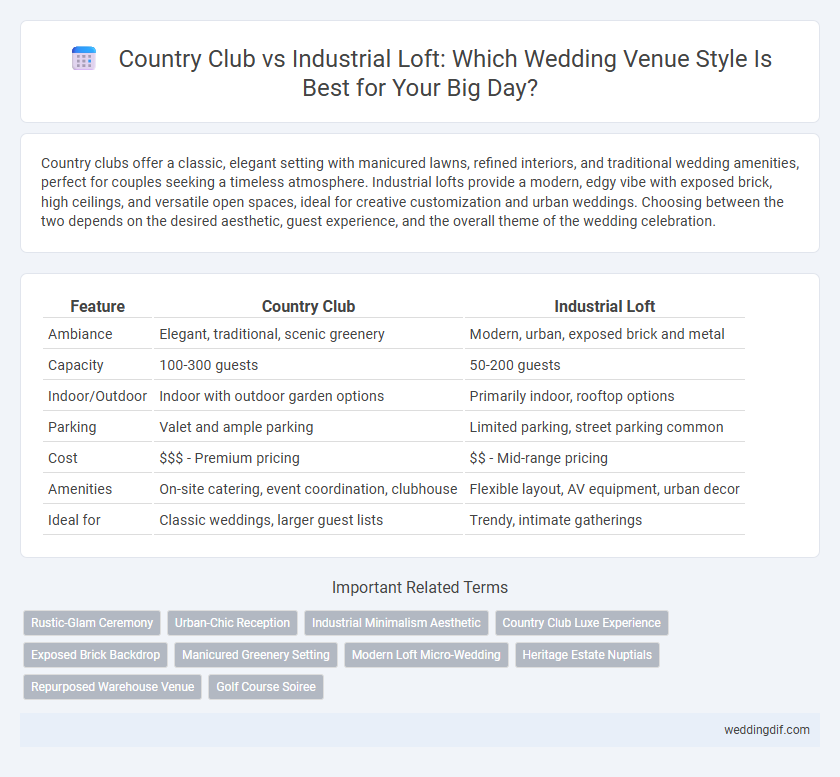Viewport: 840px width, 777px height.
Task: Select the Indoor/Outdoor row label
Action: [97, 396]
